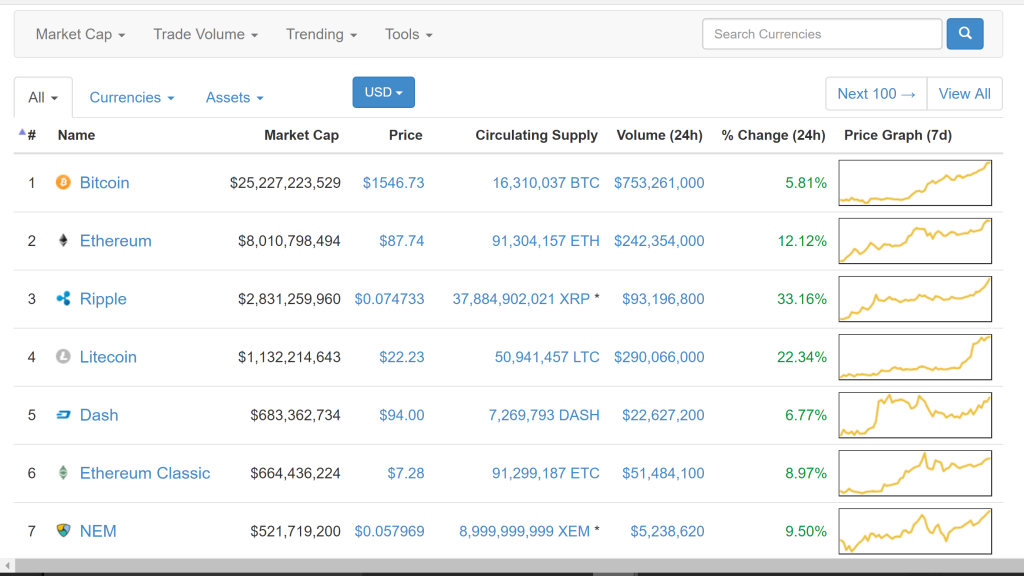Click the magnifier search button
The width and height of the screenshot is (1024, 576).
(965, 34)
